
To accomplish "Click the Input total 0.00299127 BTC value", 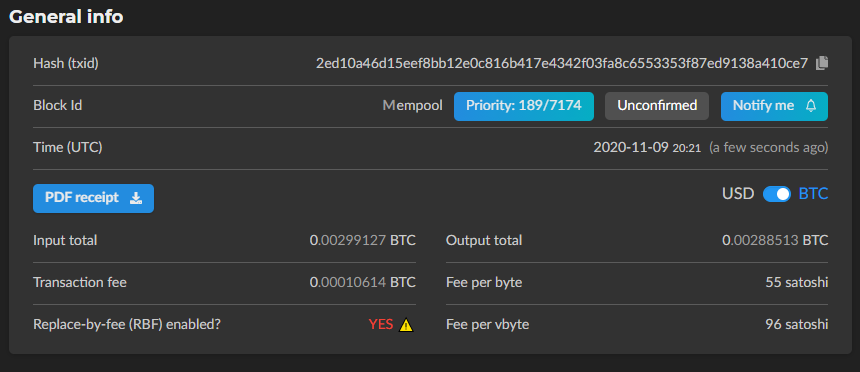I will coord(363,240).
